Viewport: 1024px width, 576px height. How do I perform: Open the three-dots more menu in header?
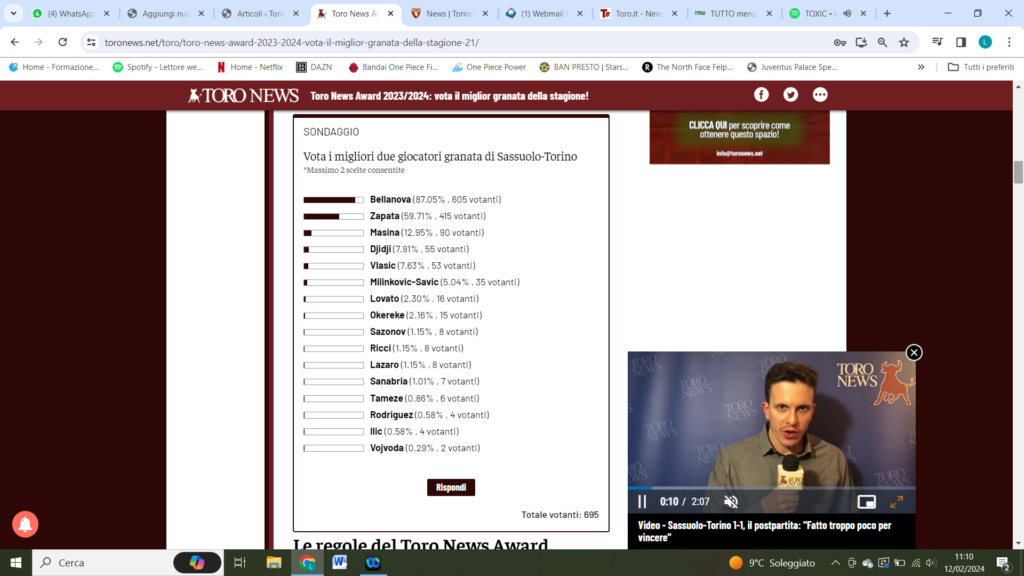pyautogui.click(x=820, y=95)
